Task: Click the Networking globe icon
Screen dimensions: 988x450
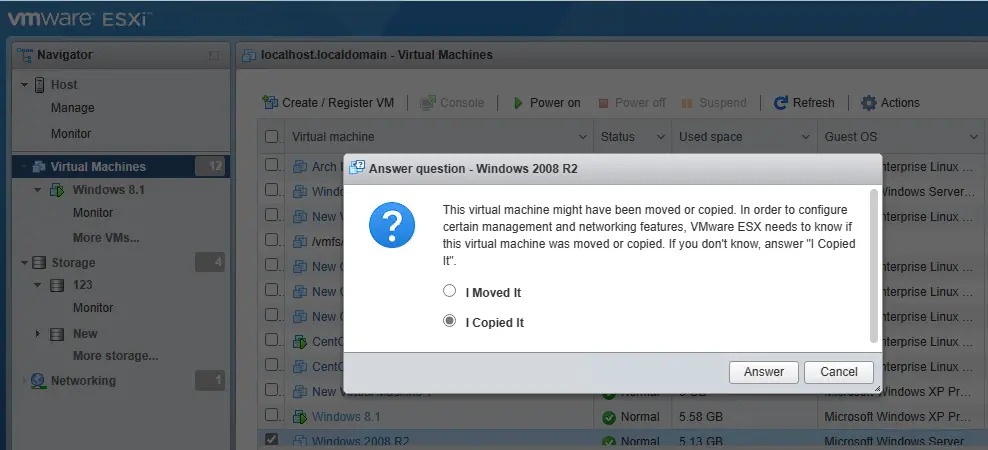Action: click(x=38, y=381)
